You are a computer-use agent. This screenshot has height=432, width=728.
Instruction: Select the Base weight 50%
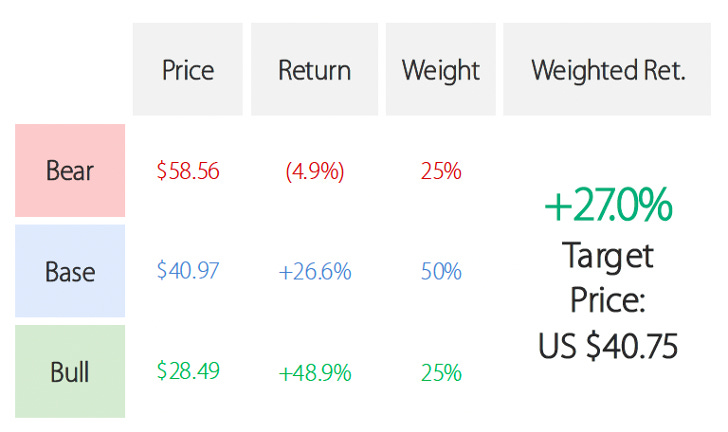[x=441, y=271]
